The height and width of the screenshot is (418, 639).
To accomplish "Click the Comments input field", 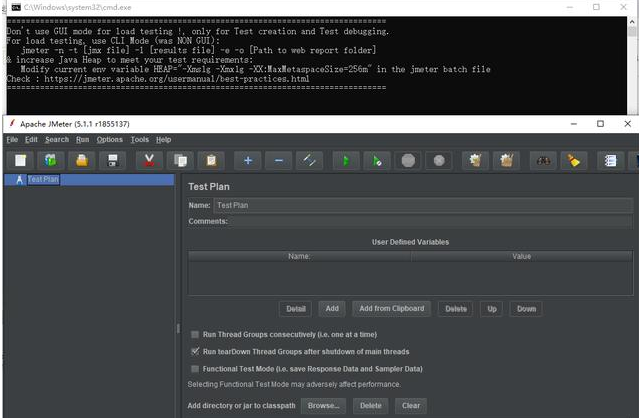I will point(431,221).
